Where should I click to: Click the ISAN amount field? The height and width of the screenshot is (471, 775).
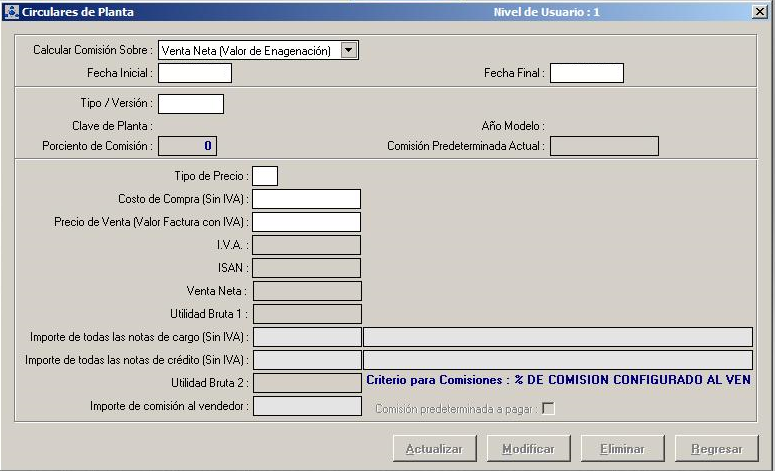306,268
